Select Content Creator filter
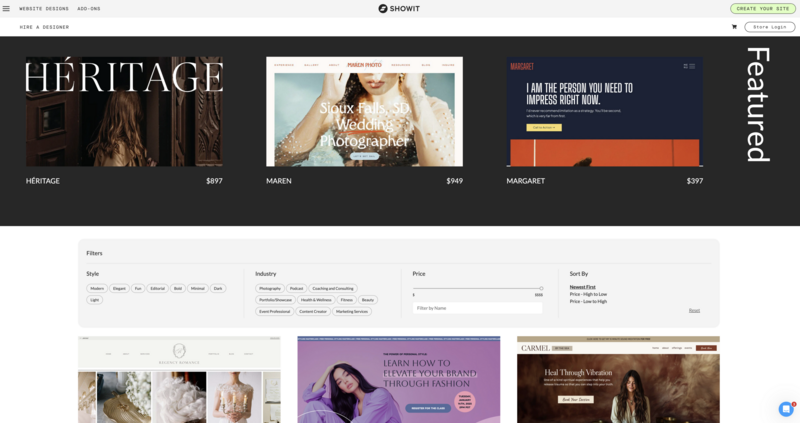The height and width of the screenshot is (423, 800). [313, 311]
